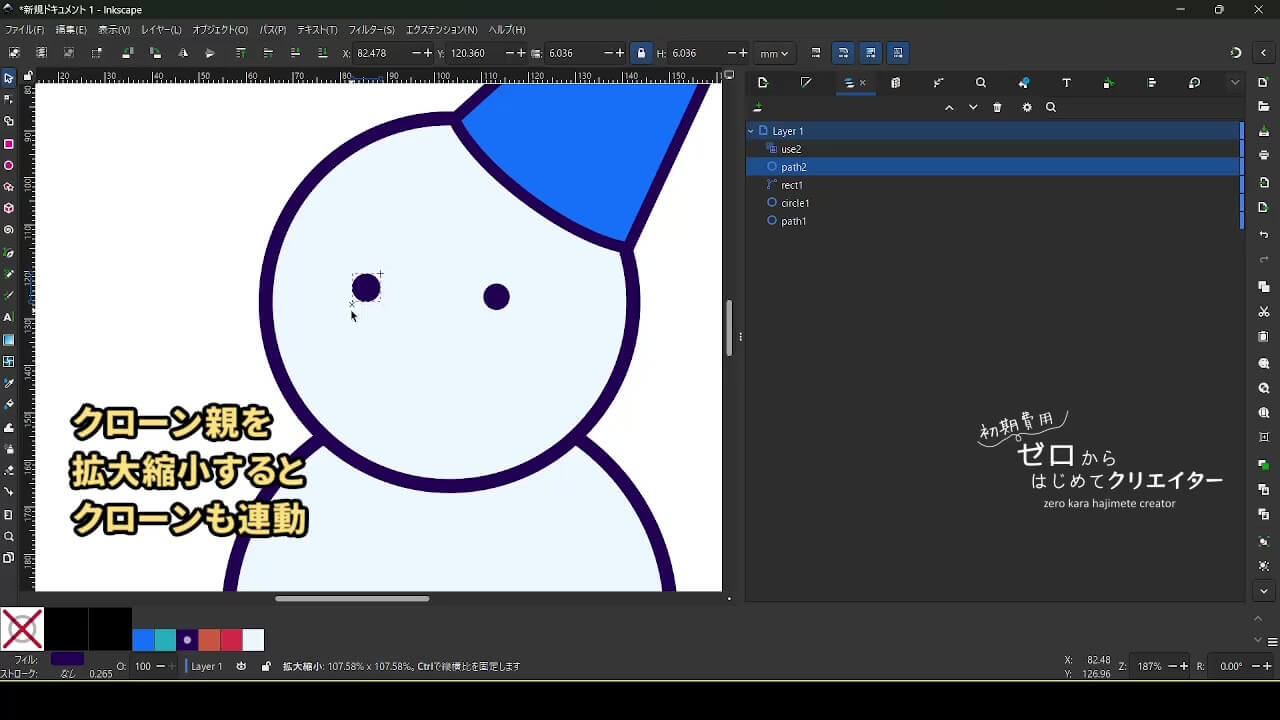Flip the selection horizontally using the toolbar icon

[182, 53]
